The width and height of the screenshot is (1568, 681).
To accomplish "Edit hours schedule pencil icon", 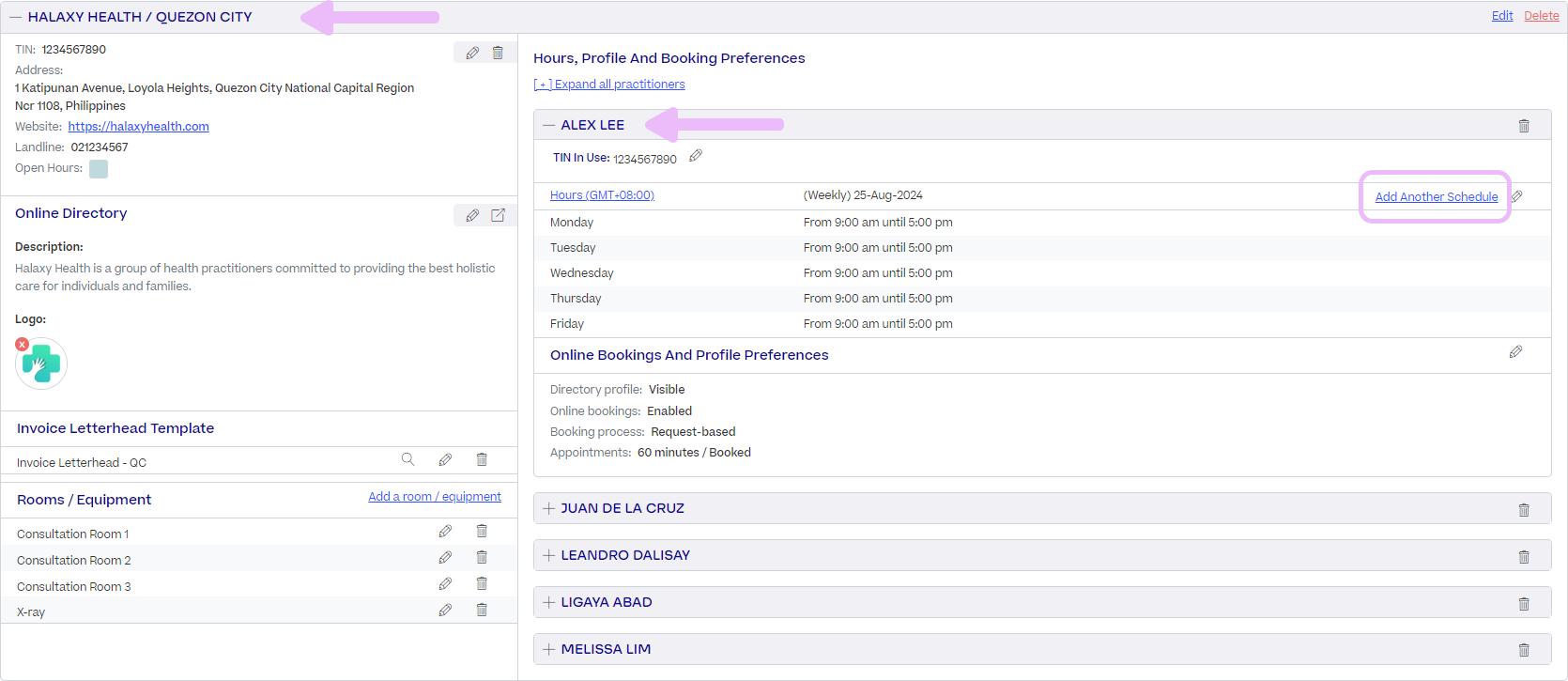I will (x=1516, y=196).
